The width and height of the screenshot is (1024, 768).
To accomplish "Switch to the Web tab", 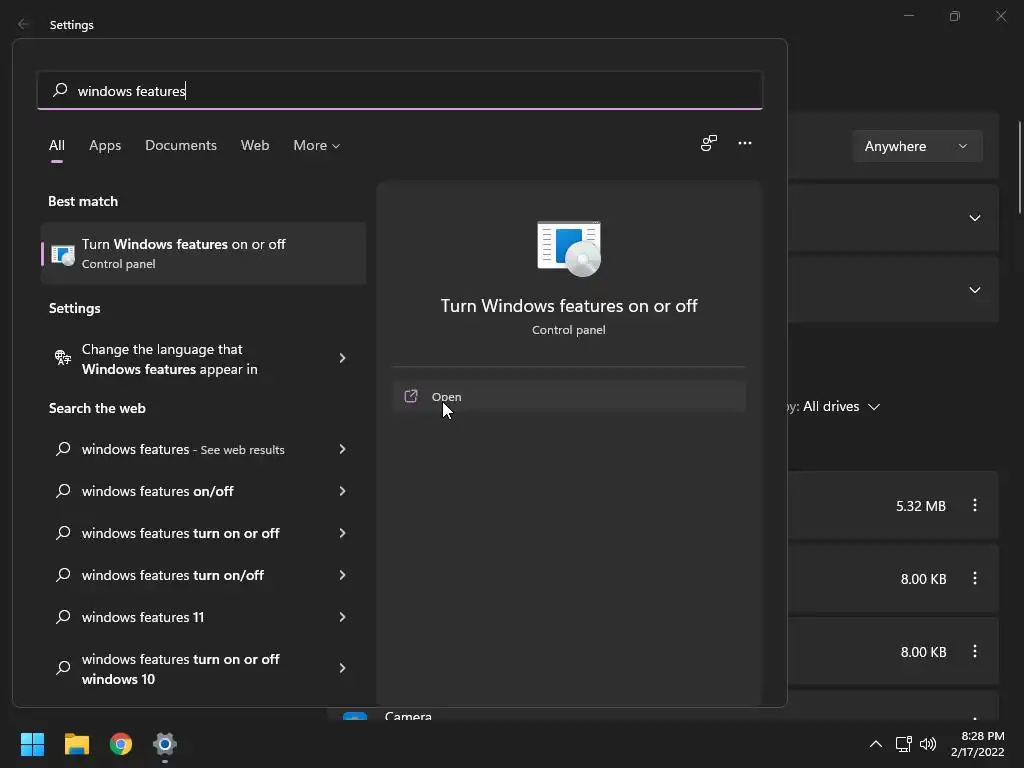I will (255, 145).
